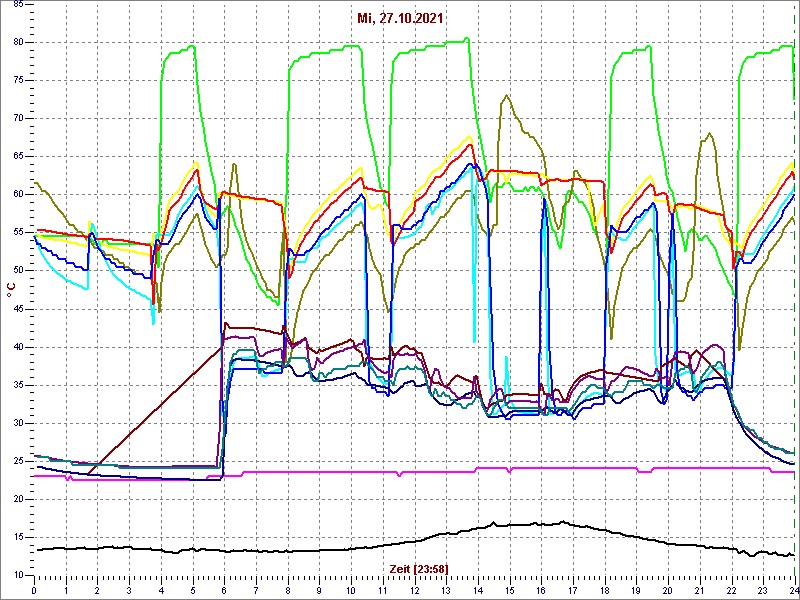
Task: Click hour 0 on the time axis
Action: (x=34, y=588)
